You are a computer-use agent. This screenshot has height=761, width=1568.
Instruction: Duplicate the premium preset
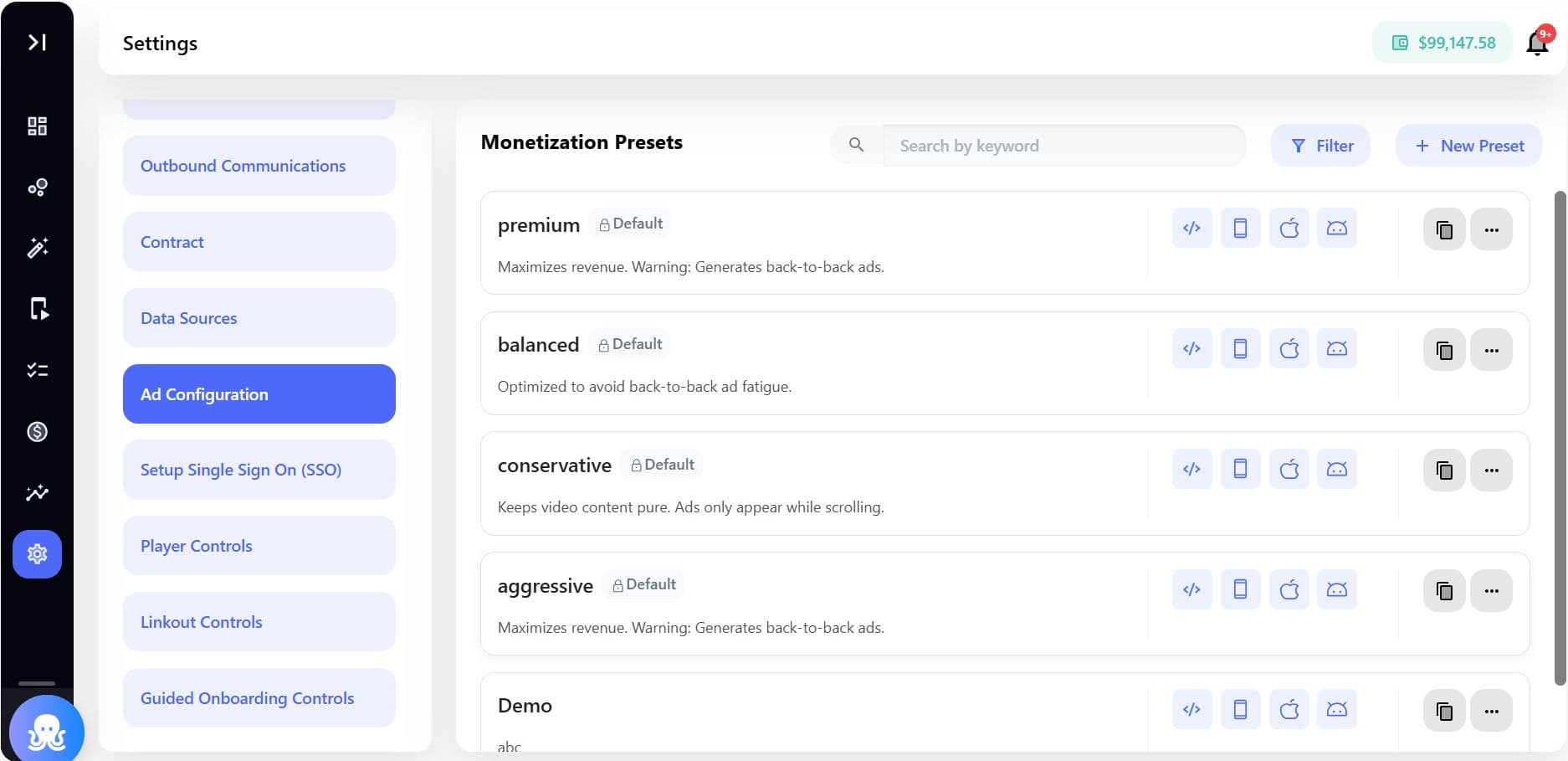[1444, 229]
